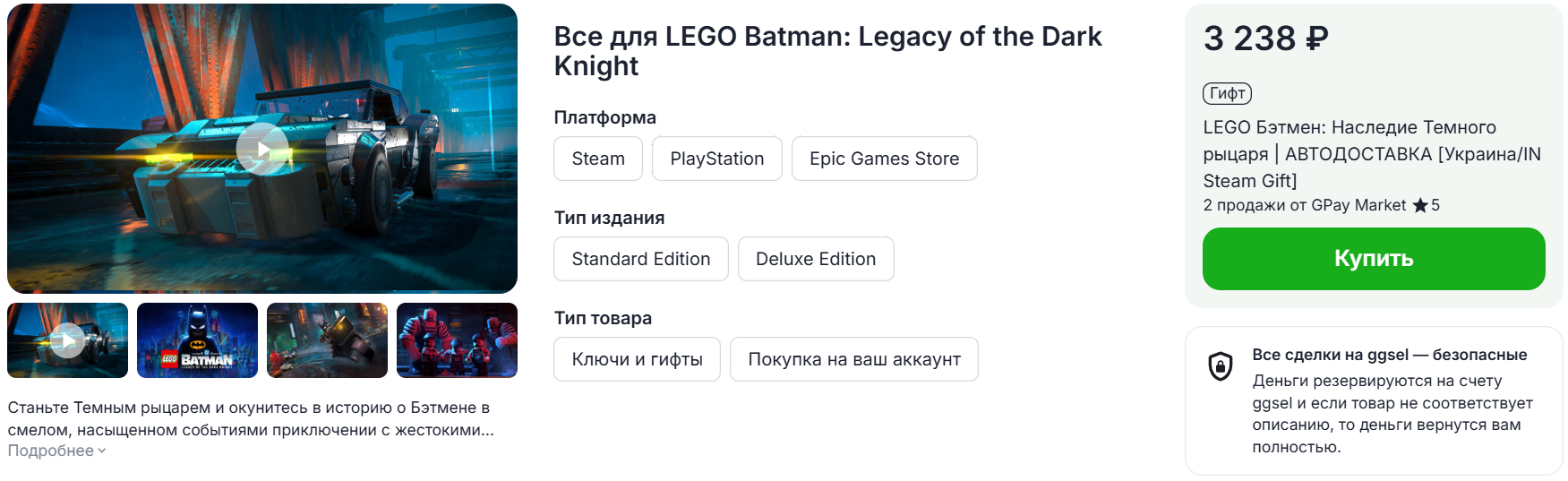Viewport: 1568px width, 481px height.
Task: Choose Epic Games Store platform
Action: [x=885, y=159]
